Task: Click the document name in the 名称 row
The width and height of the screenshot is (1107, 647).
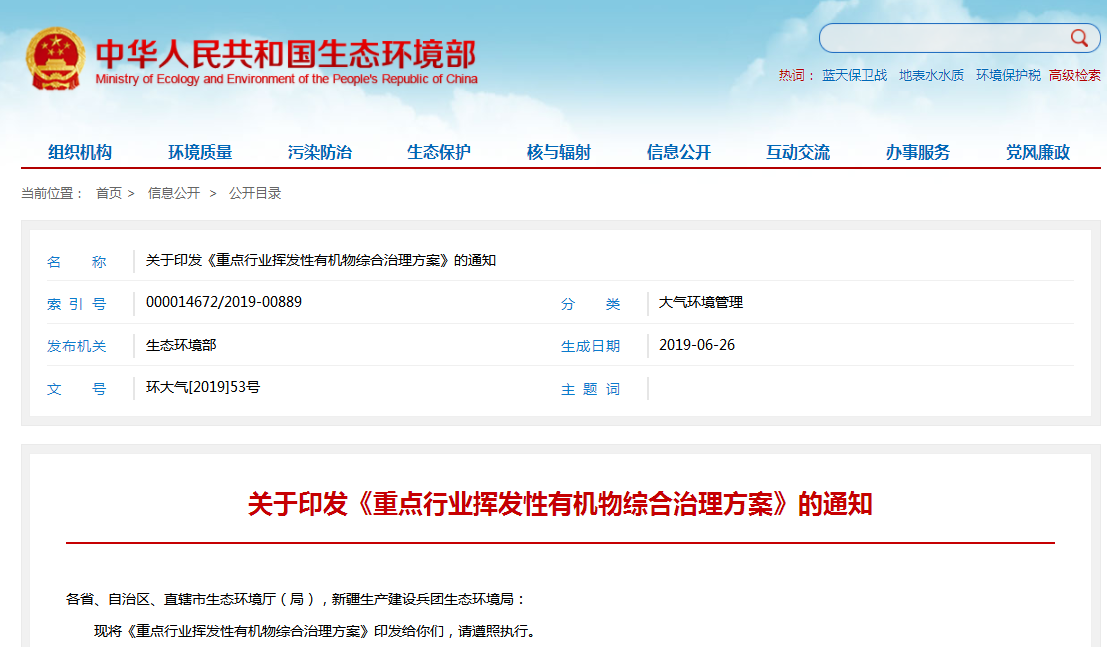Action: [321, 261]
